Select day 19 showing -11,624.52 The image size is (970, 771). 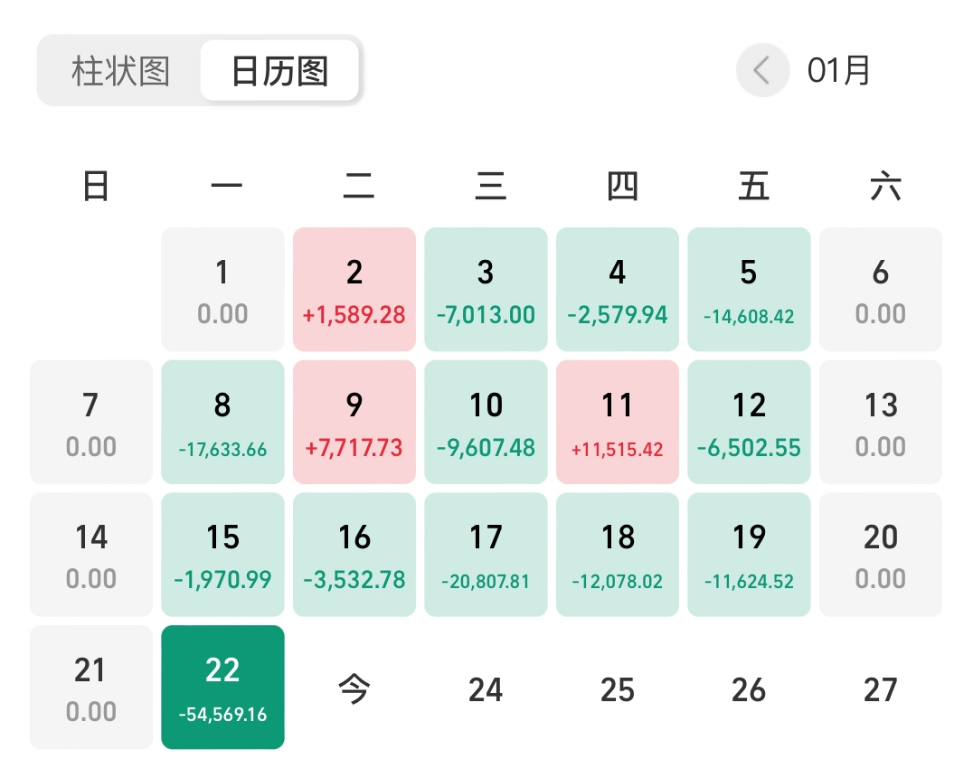click(x=749, y=554)
